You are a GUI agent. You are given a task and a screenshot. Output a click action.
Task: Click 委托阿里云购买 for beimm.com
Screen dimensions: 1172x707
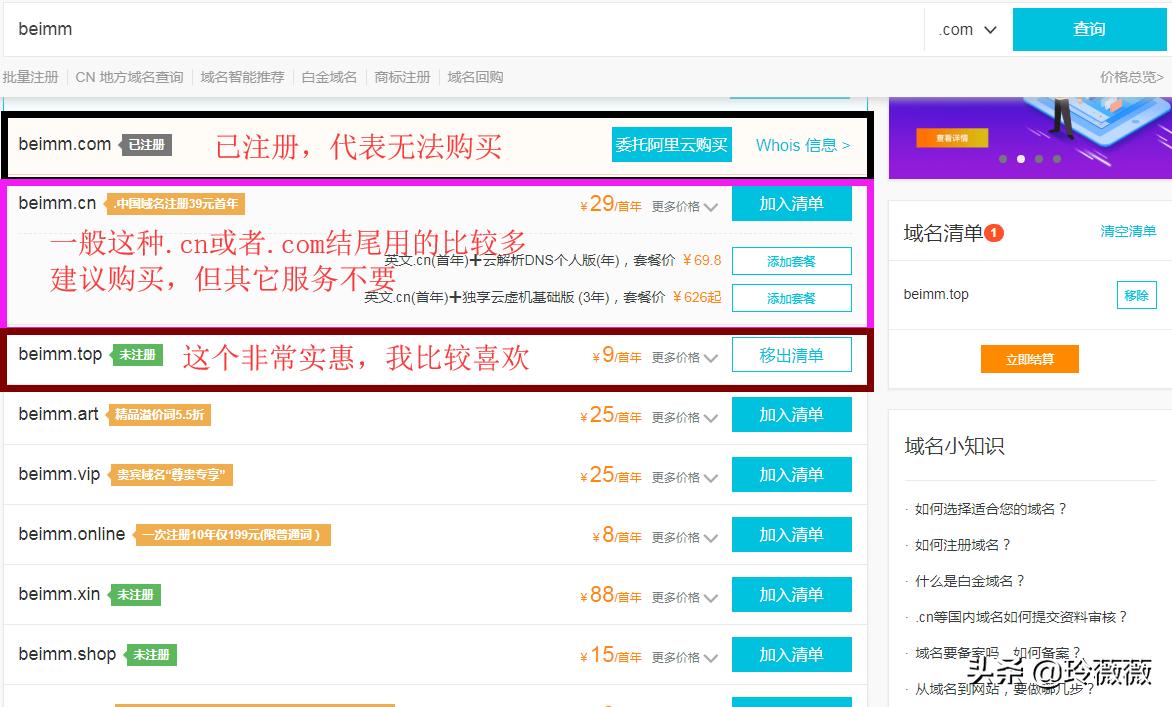671,145
